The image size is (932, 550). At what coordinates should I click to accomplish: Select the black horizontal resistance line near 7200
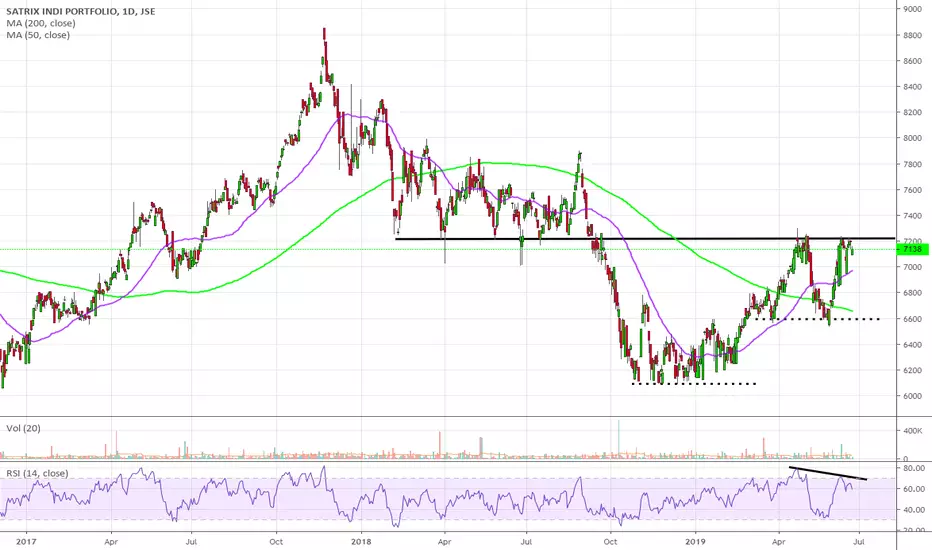645,238
